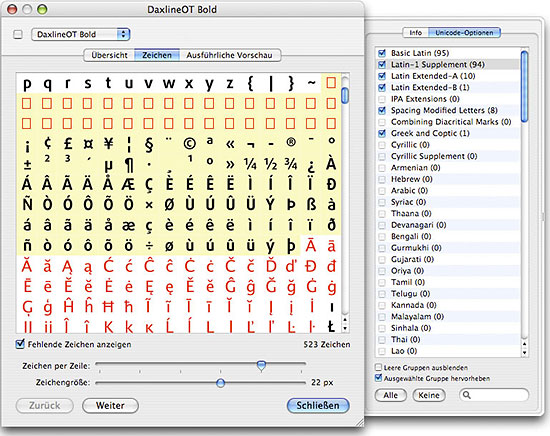The width and height of the screenshot is (550, 436).
Task: Toggle Latin Extended-B (1) checkbox
Action: point(382,87)
